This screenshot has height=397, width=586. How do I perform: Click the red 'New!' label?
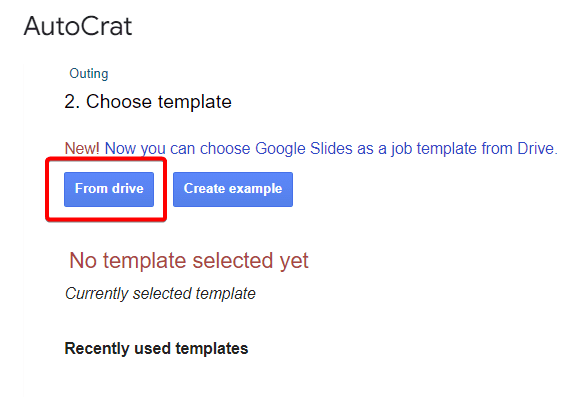point(82,148)
